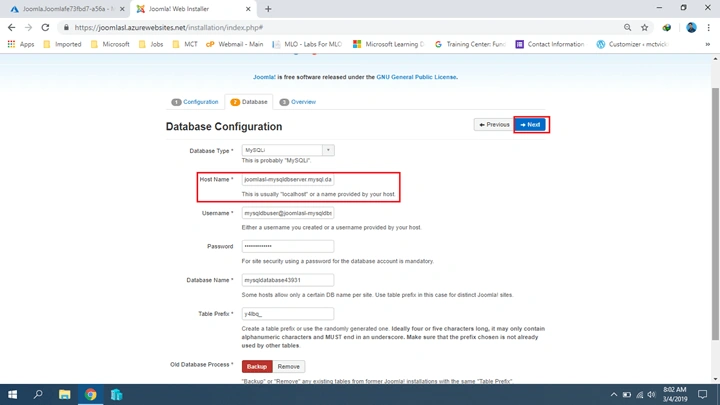Click the Database Name input field

coord(287,280)
